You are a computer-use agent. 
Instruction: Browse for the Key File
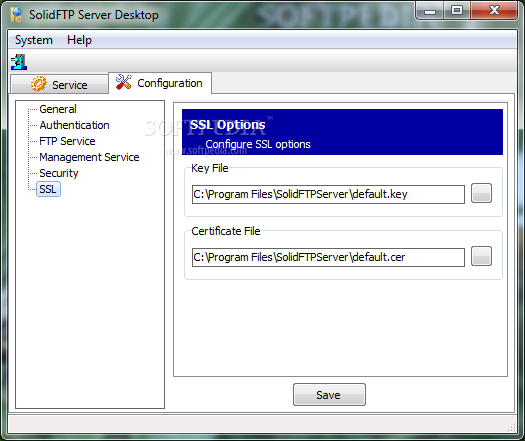point(481,193)
